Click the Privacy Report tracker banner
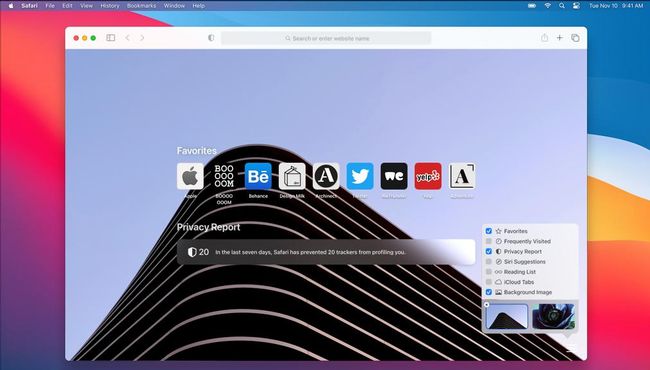 pyautogui.click(x=326, y=252)
